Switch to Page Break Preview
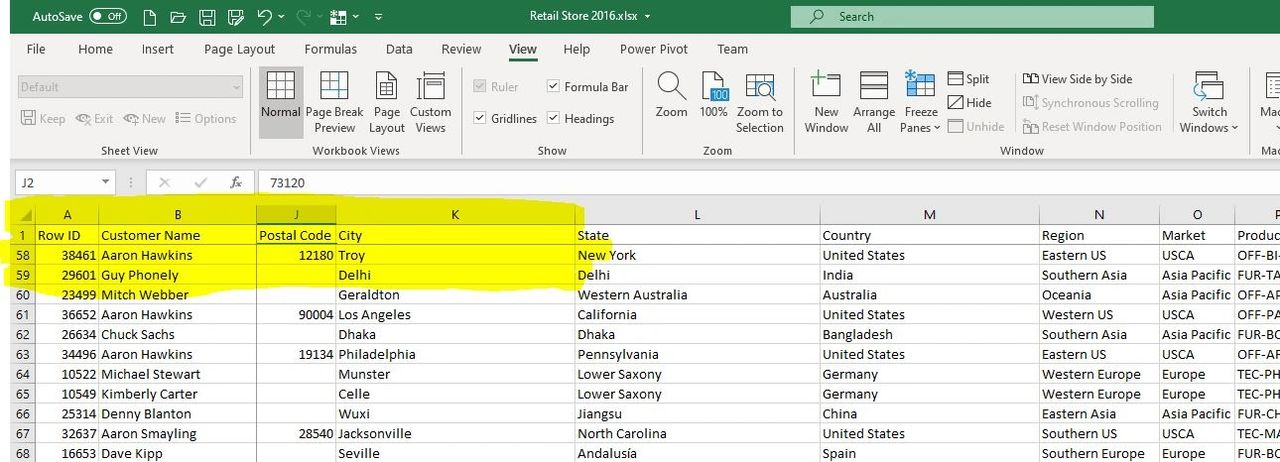The width and height of the screenshot is (1280, 462). point(335,88)
